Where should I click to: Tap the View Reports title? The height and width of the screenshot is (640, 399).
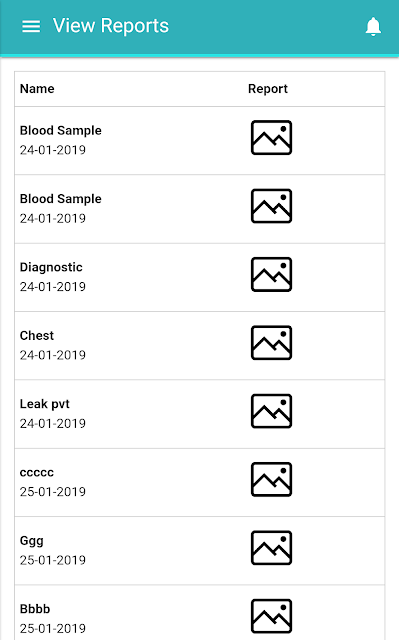(x=111, y=26)
